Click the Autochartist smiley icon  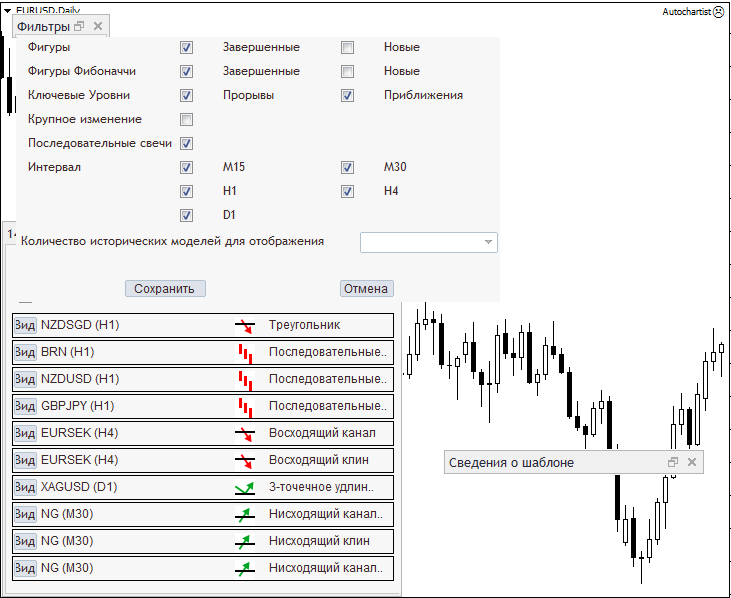[718, 12]
